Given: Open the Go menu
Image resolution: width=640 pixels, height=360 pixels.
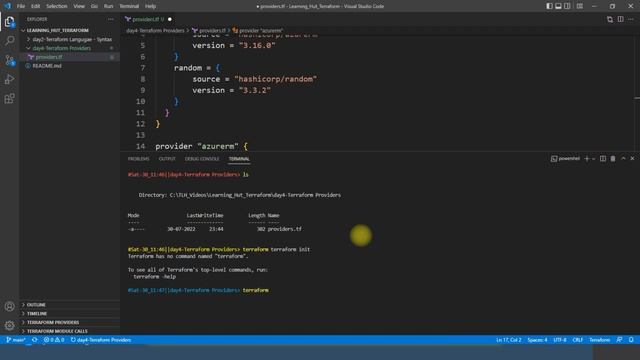Looking at the screenshot, I should click(94, 6).
